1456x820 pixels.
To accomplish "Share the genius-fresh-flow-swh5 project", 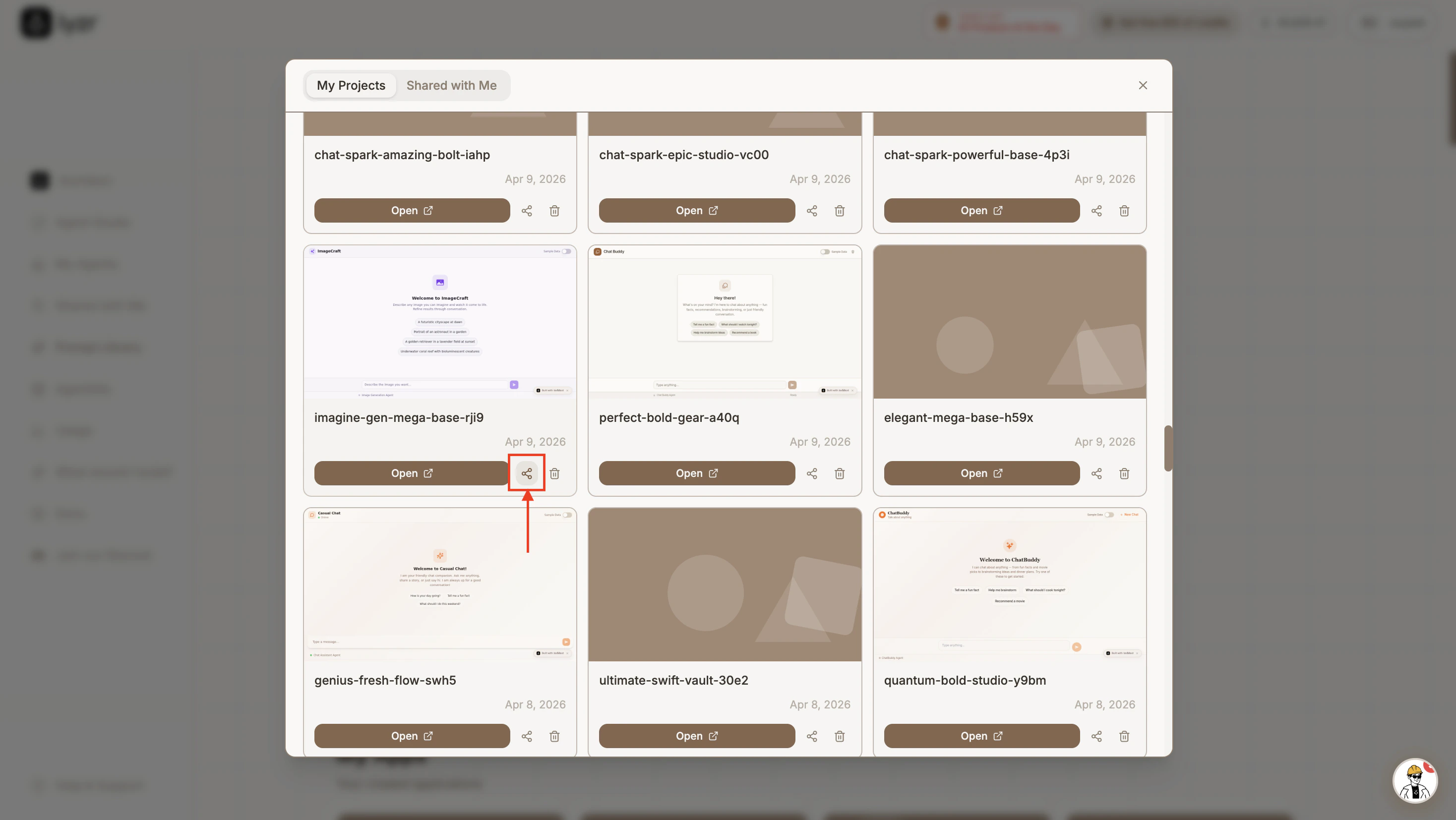I will pyautogui.click(x=526, y=736).
